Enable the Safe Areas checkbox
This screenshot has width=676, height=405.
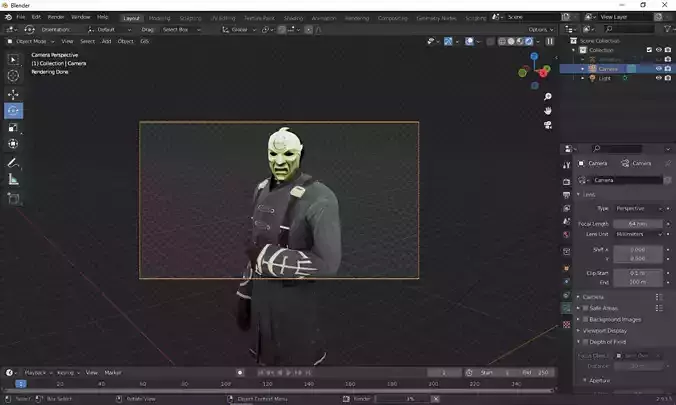click(585, 308)
